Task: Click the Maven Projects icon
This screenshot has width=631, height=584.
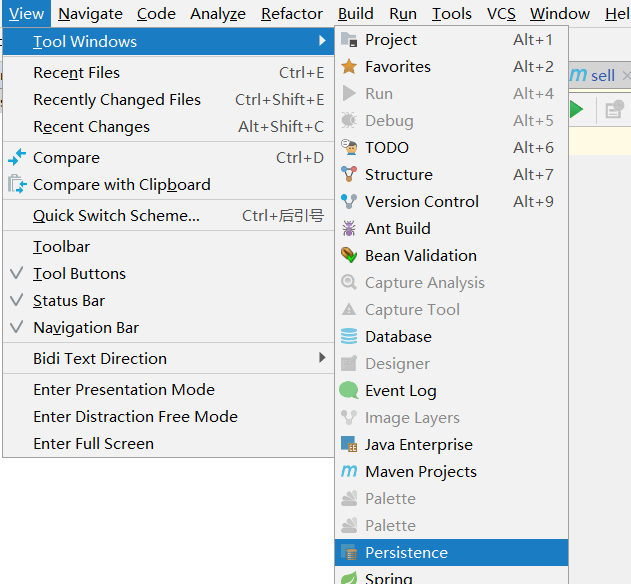Action: click(x=349, y=472)
